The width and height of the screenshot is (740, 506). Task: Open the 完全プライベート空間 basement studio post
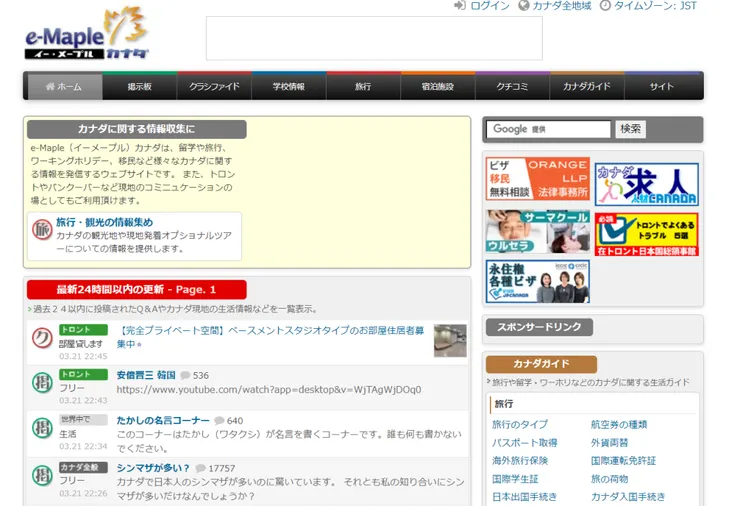tap(270, 337)
